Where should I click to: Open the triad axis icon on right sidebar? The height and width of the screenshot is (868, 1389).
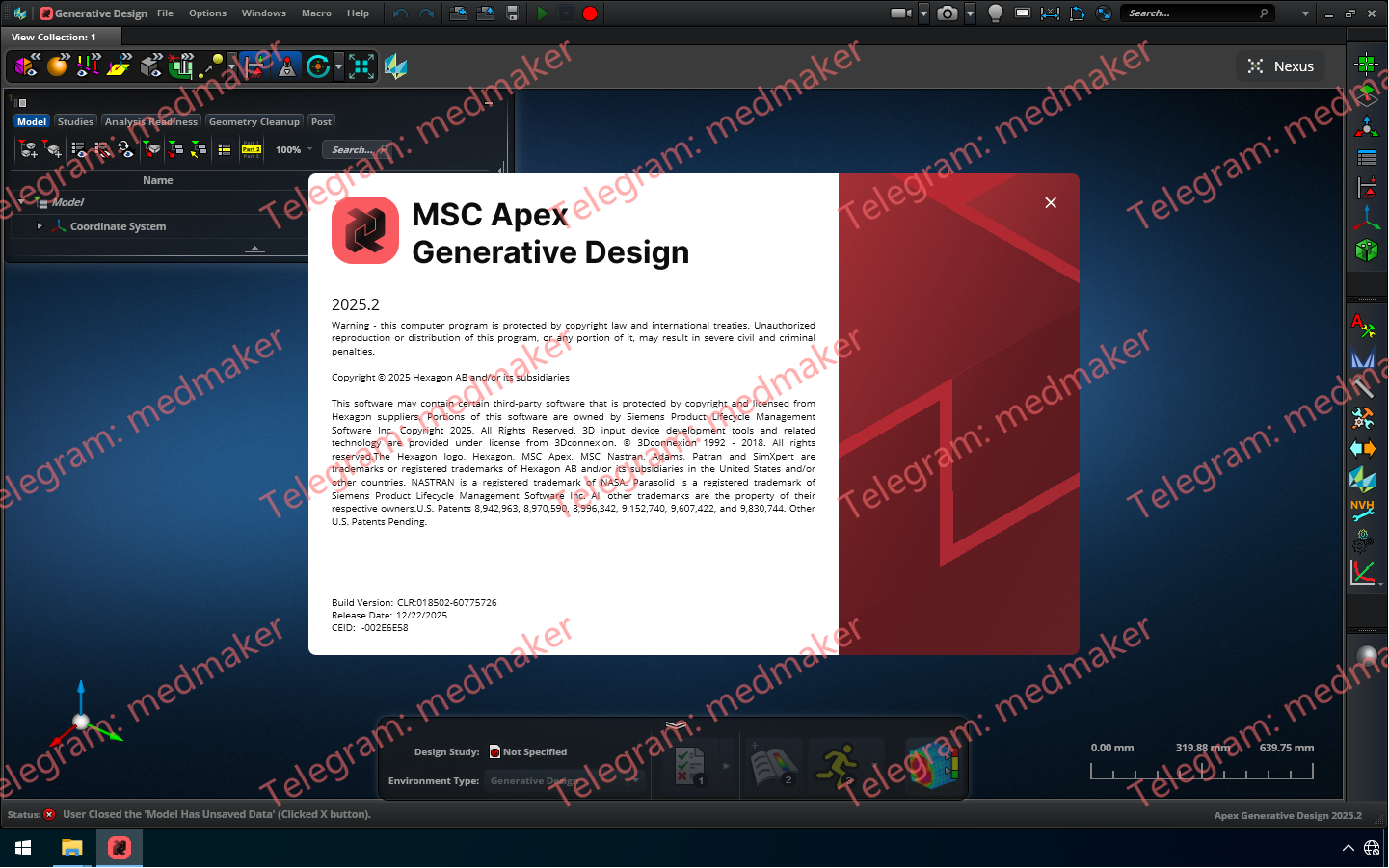click(1367, 220)
